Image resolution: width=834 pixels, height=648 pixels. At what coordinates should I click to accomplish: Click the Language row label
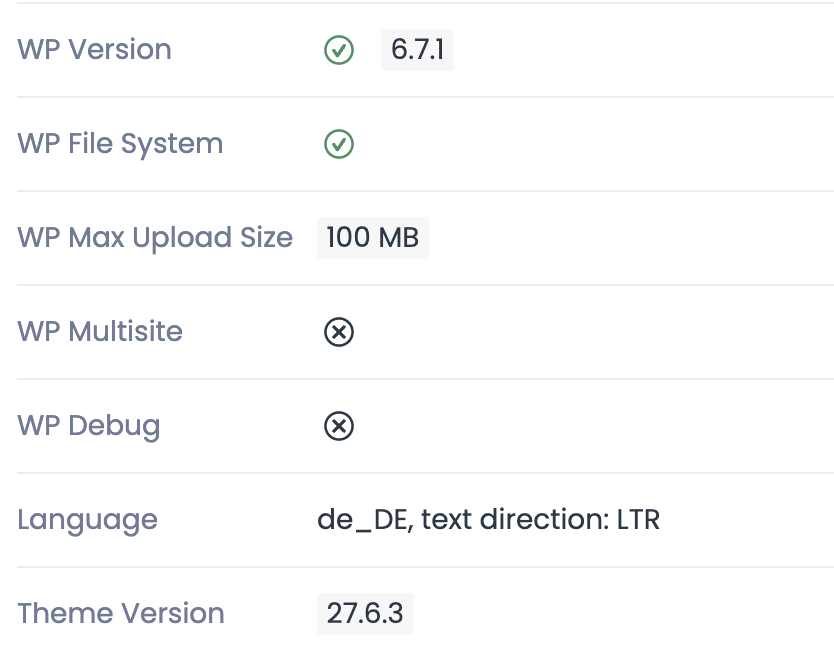[x=88, y=520]
